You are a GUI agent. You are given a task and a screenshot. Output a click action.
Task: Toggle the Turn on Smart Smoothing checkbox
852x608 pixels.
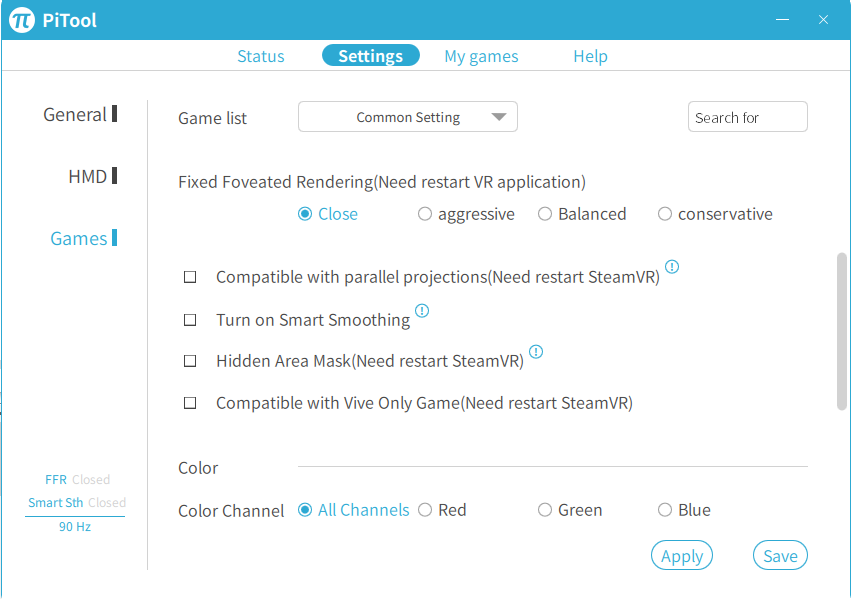point(190,320)
